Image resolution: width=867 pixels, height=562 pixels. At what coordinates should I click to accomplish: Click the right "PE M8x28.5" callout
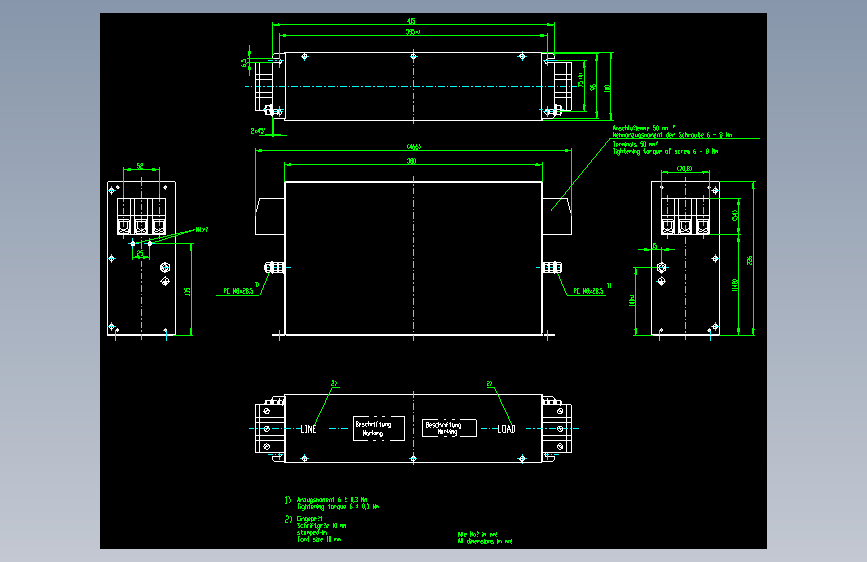pyautogui.click(x=588, y=291)
